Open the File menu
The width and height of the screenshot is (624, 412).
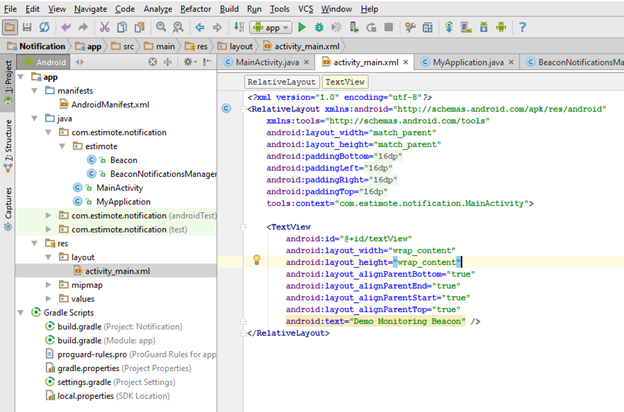[x=10, y=9]
